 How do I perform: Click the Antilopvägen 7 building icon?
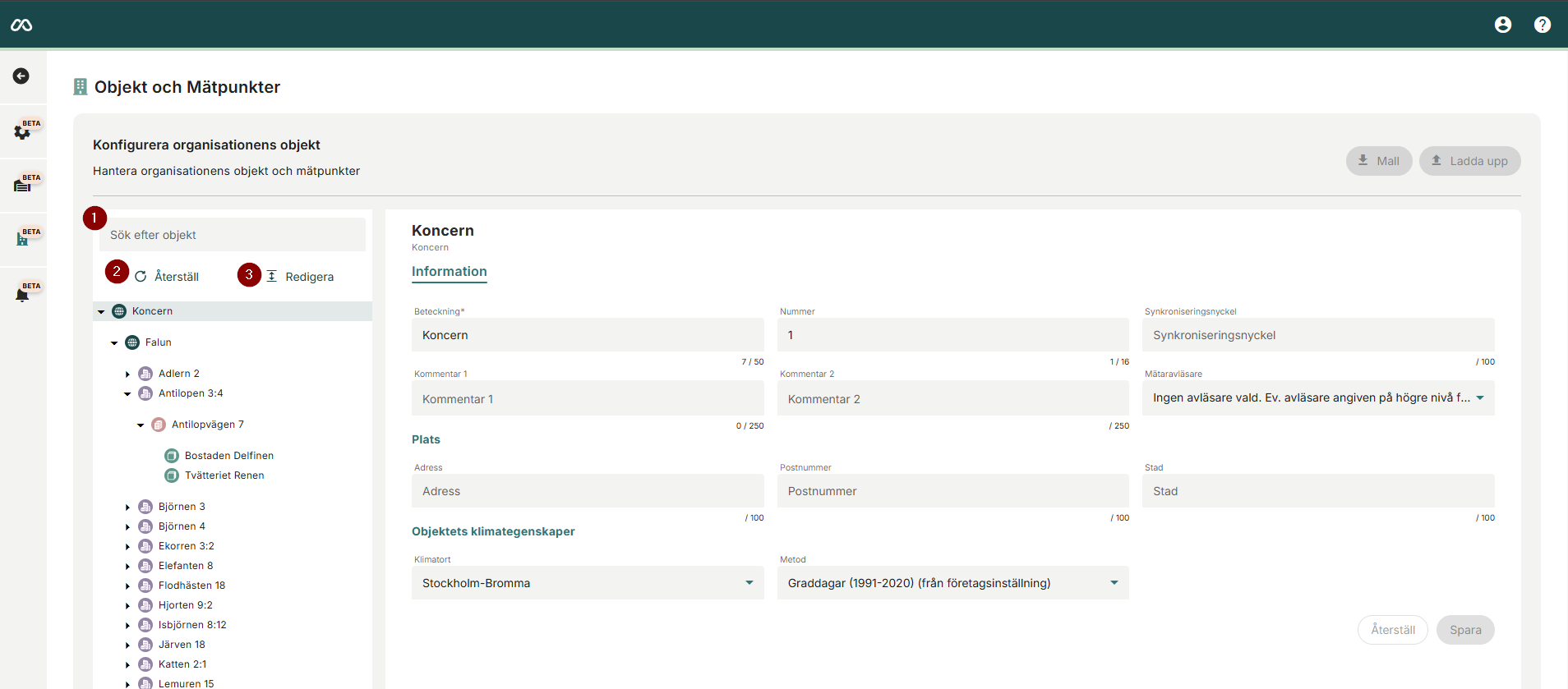pos(159,425)
